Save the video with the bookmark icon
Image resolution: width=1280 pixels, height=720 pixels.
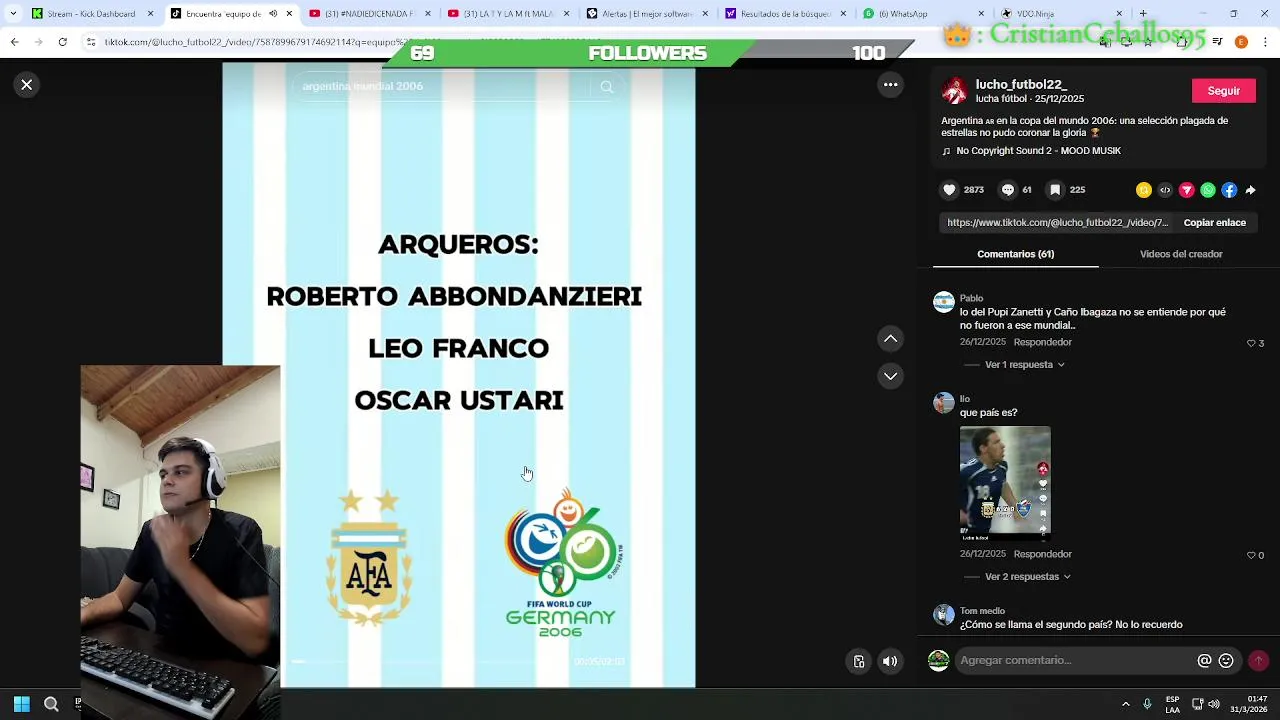1055,190
